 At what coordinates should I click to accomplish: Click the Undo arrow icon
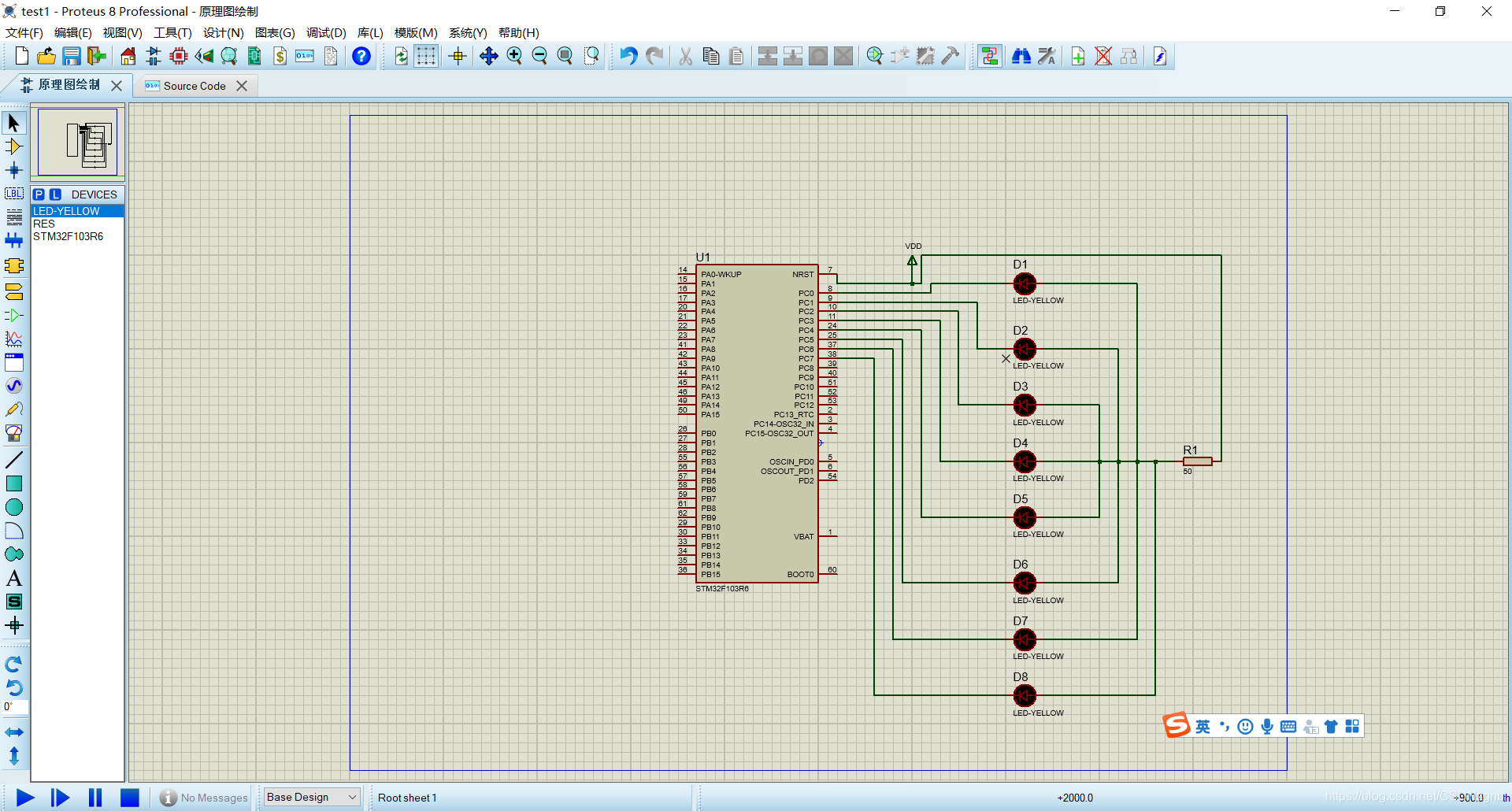[628, 56]
